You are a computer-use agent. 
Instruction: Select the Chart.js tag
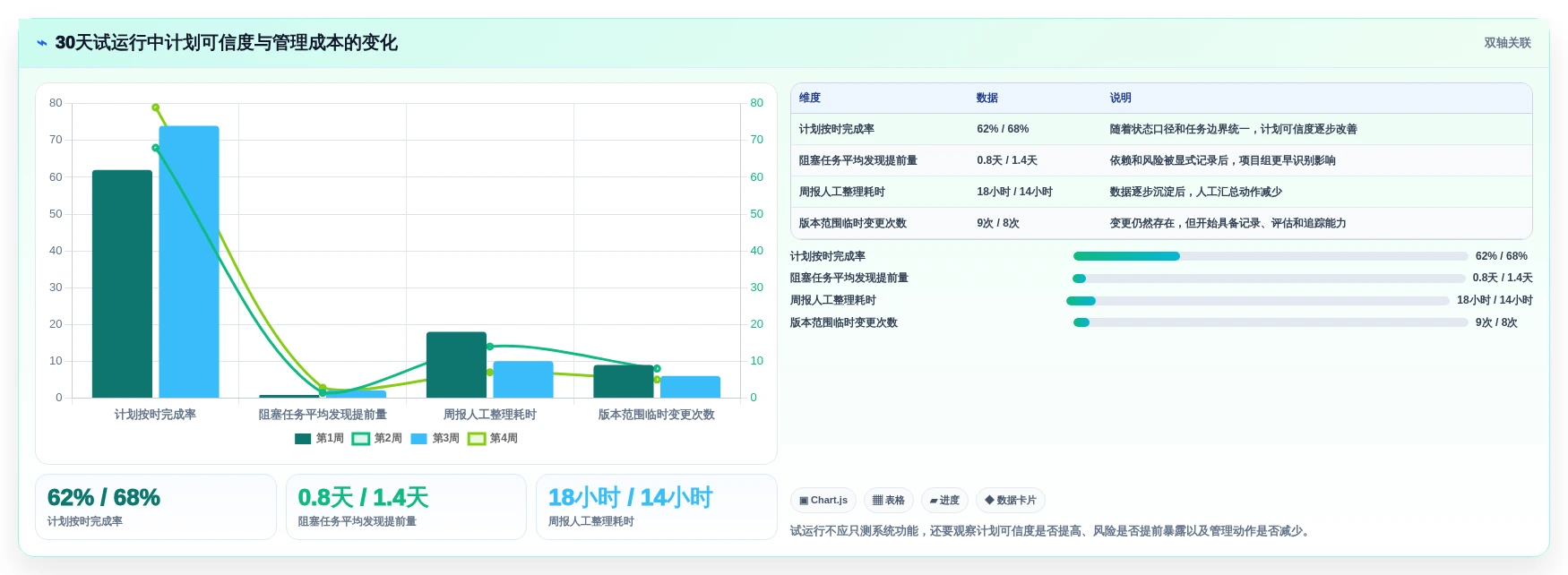point(823,501)
